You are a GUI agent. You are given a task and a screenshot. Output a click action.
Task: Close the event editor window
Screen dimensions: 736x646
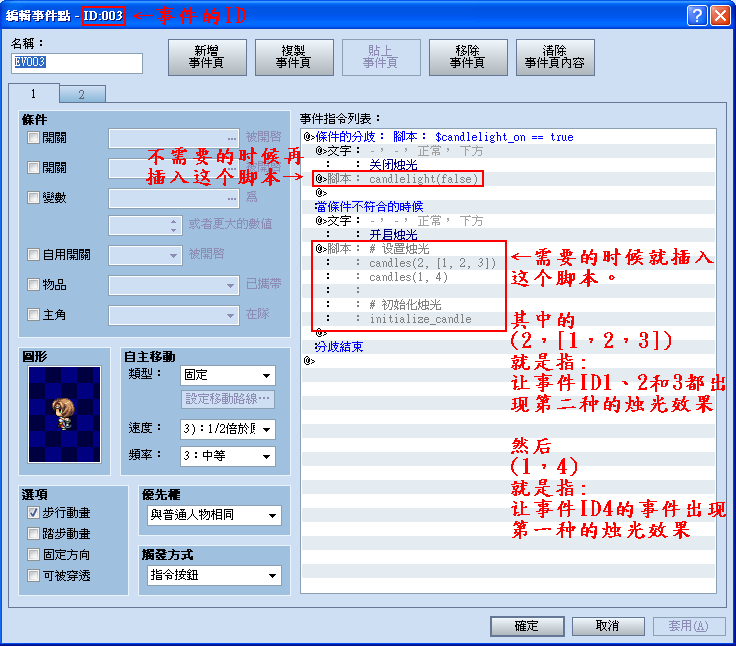click(720, 15)
